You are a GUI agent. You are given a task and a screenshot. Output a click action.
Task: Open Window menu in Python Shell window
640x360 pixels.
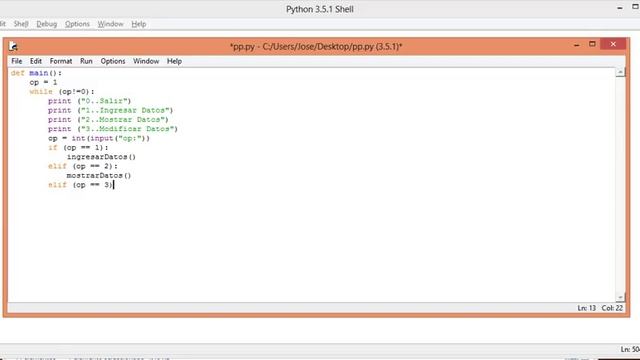coord(110,24)
